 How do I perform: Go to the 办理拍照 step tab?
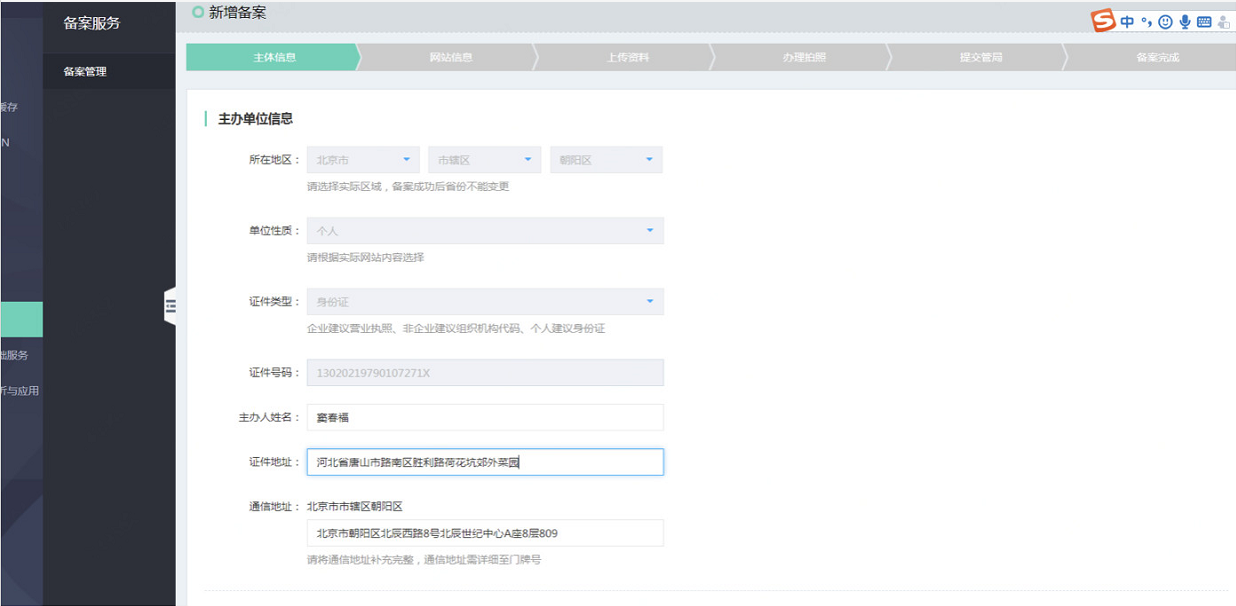coord(804,57)
